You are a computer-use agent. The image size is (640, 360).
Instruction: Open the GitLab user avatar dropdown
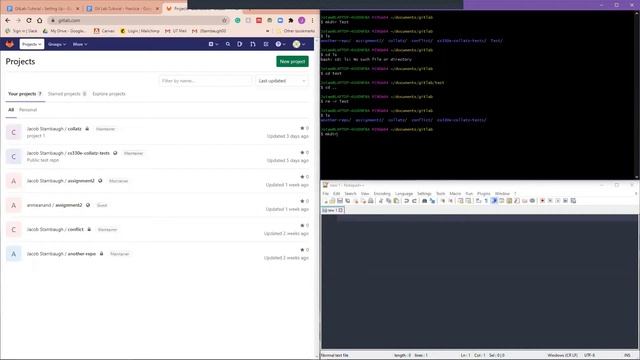[x=299, y=44]
